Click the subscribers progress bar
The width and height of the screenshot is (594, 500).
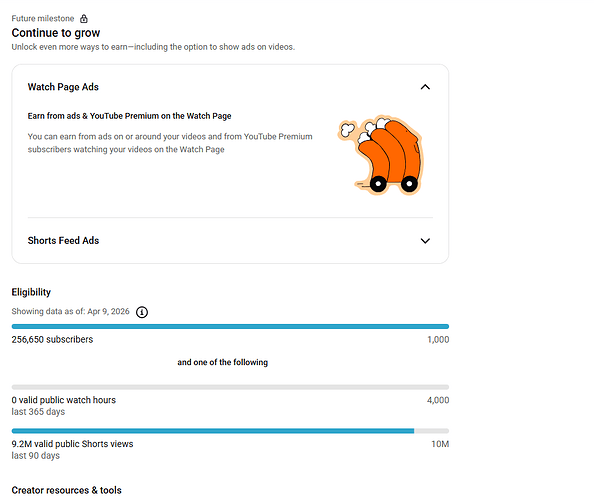(230, 327)
